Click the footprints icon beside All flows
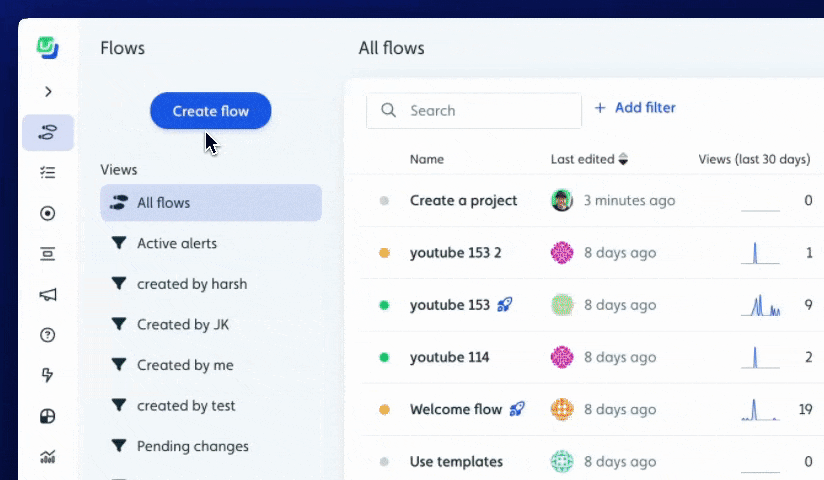Screen dimensions: 824x480 pos(119,202)
